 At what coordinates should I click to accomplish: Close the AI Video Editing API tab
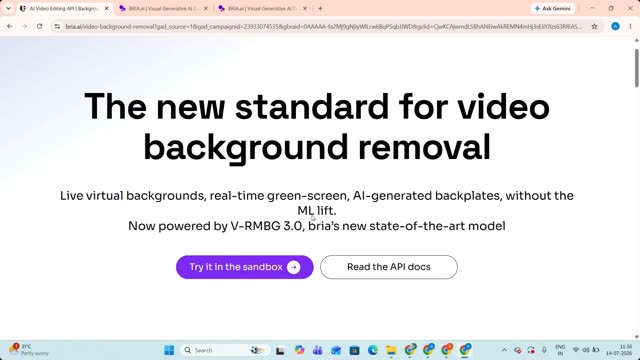click(107, 8)
